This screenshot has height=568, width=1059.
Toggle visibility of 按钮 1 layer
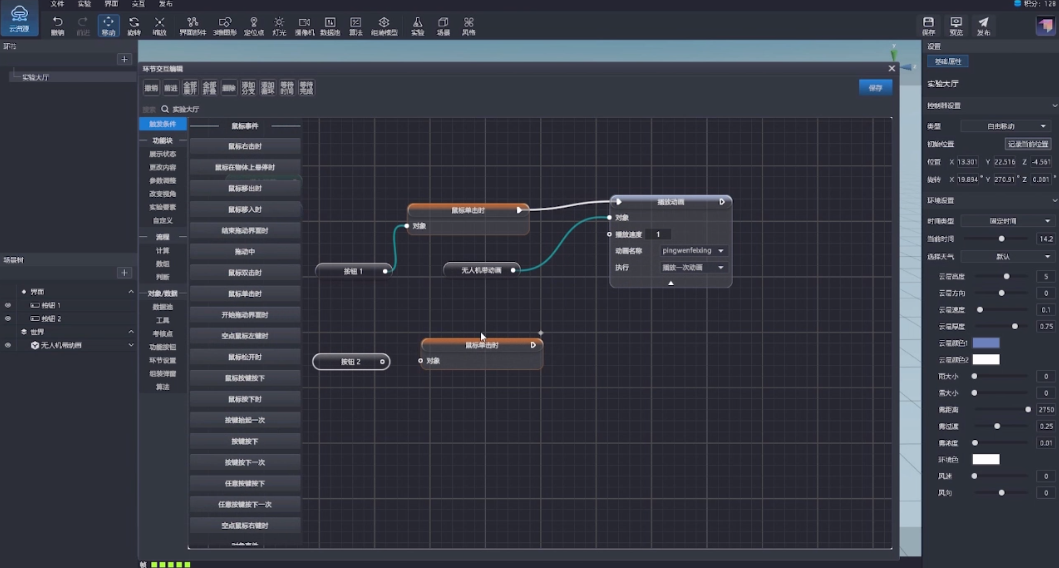(8, 305)
